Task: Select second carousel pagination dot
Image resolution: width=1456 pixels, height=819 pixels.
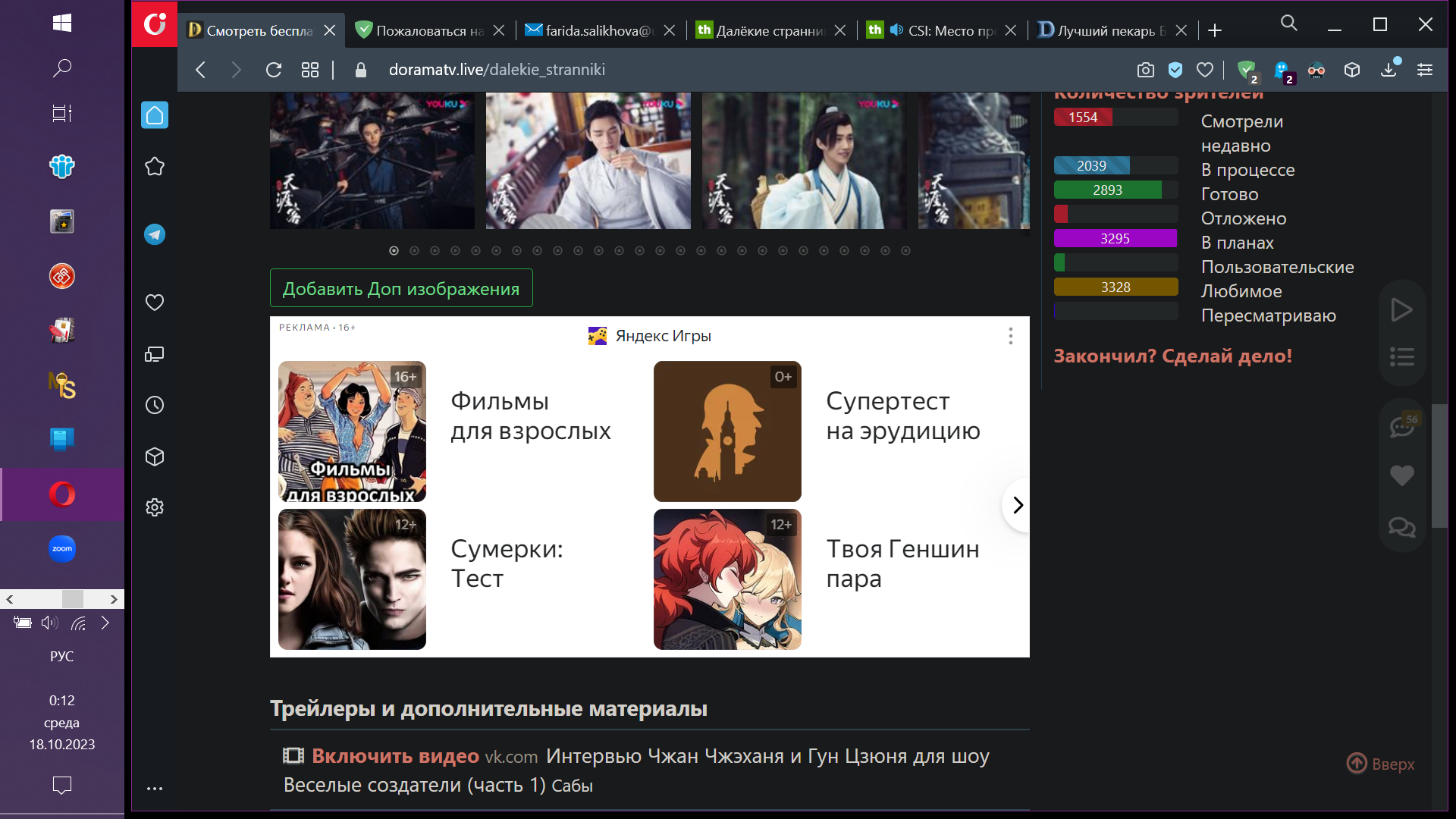Action: pos(414,250)
